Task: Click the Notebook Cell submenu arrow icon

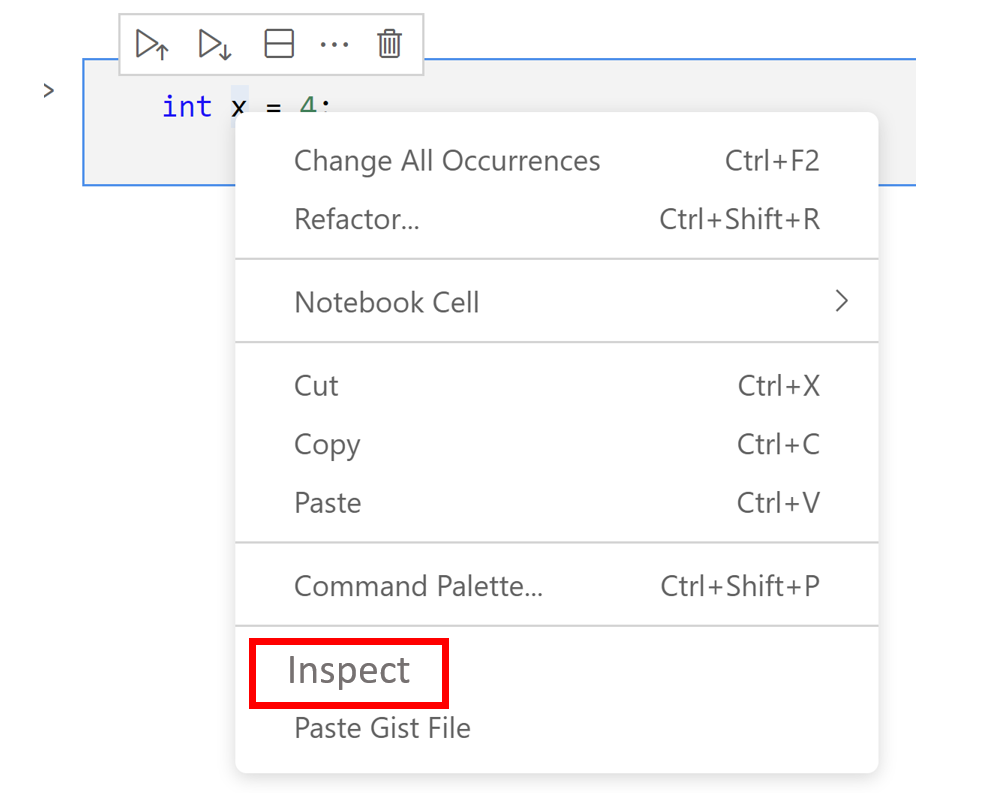Action: click(x=841, y=301)
